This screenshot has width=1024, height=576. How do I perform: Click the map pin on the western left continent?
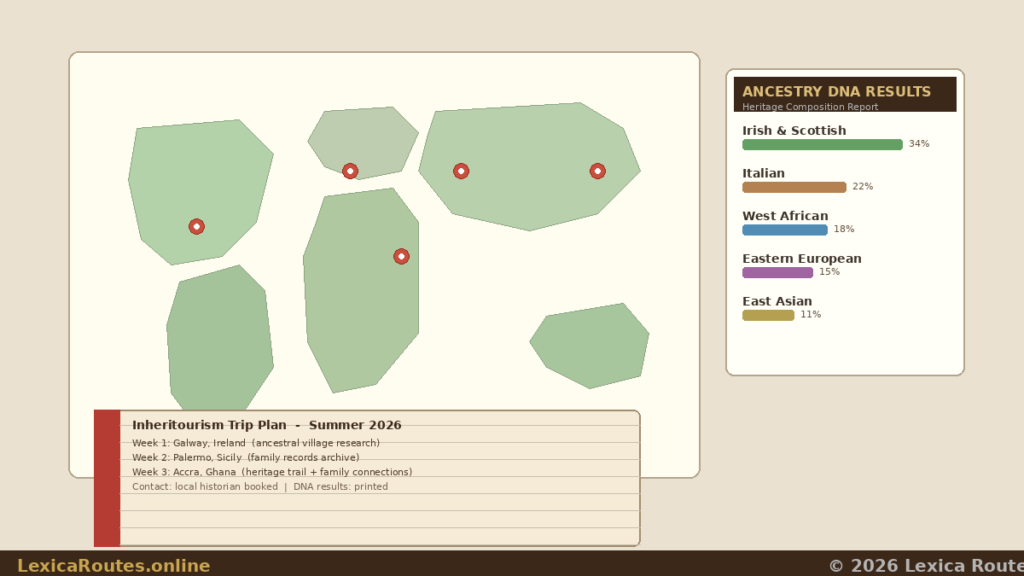(x=197, y=227)
